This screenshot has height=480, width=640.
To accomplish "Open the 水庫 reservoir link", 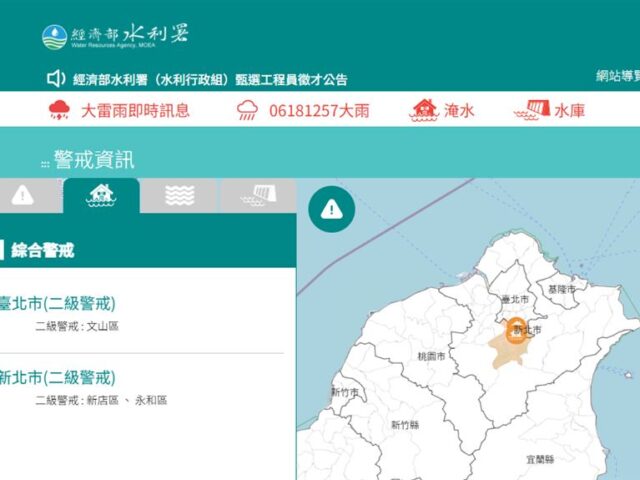I will coord(570,111).
